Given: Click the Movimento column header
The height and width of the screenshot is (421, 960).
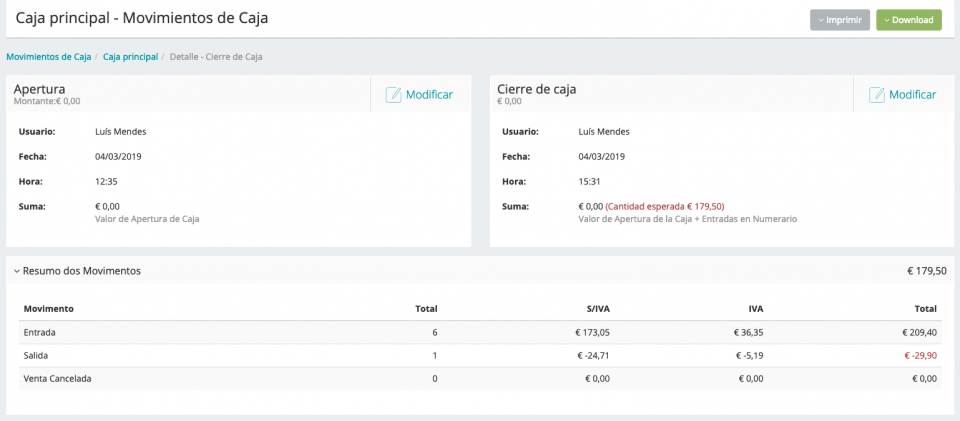Looking at the screenshot, I should (x=48, y=308).
